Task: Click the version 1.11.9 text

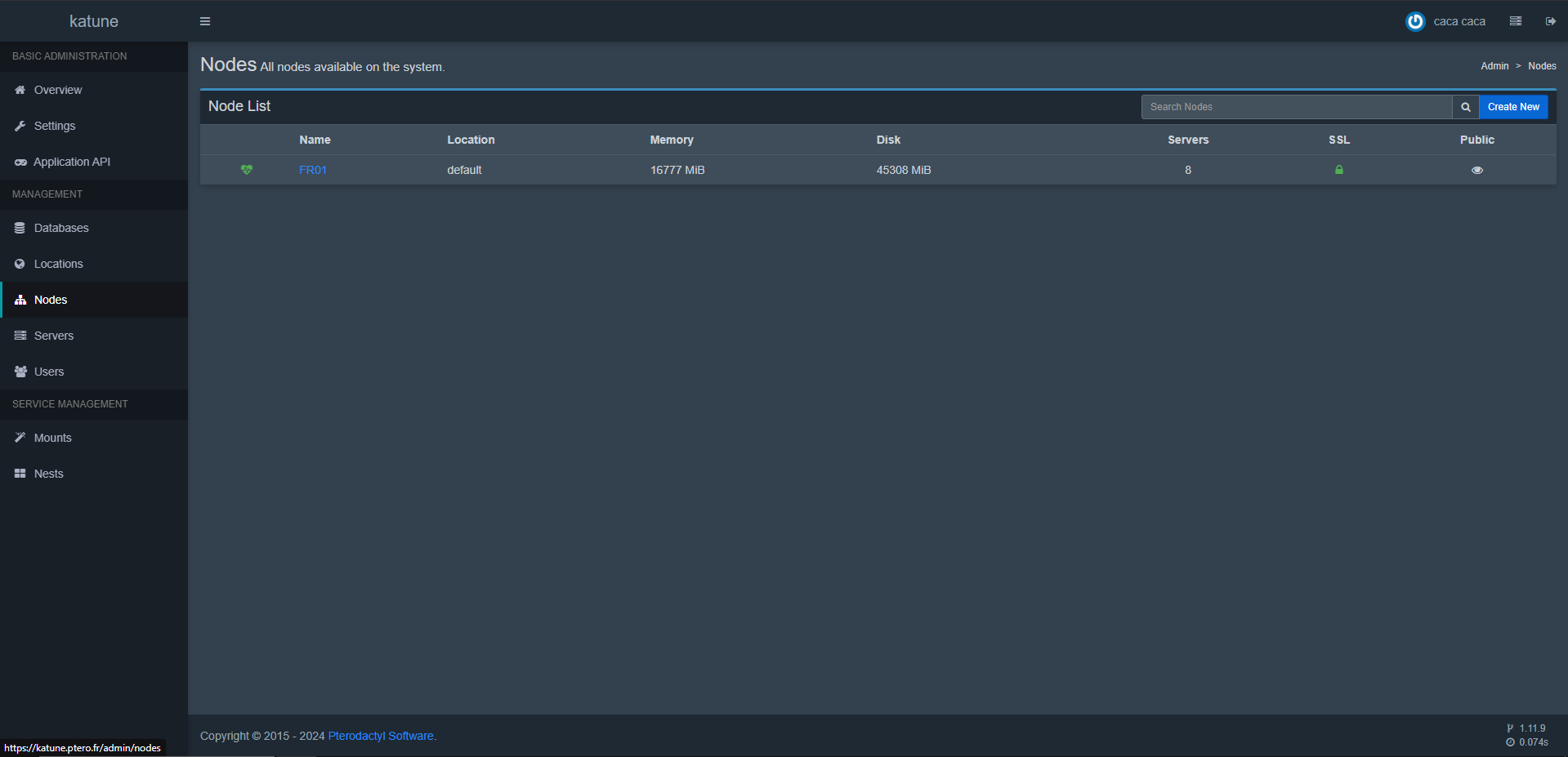Action: coord(1532,728)
